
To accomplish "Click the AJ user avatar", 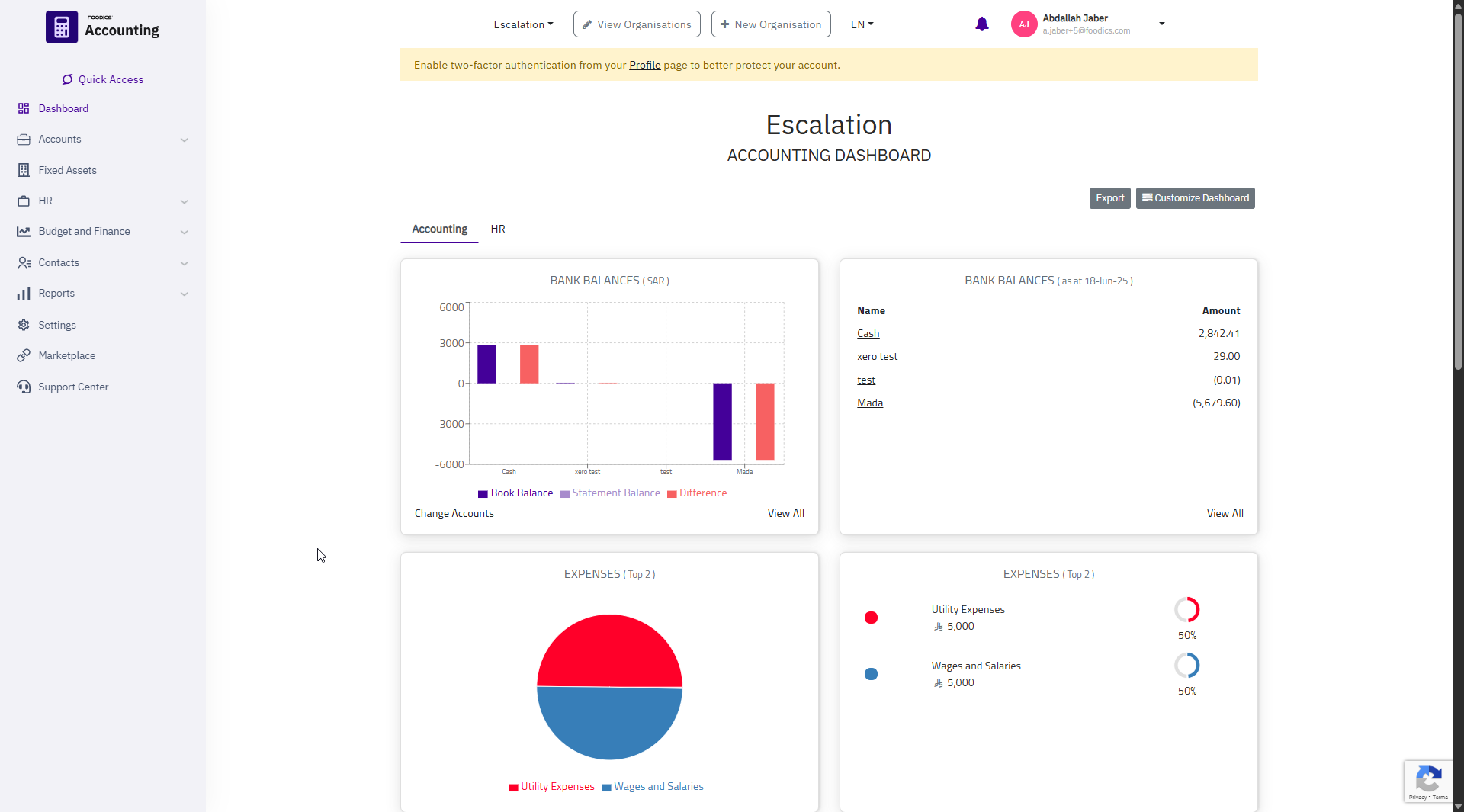I will pos(1023,24).
